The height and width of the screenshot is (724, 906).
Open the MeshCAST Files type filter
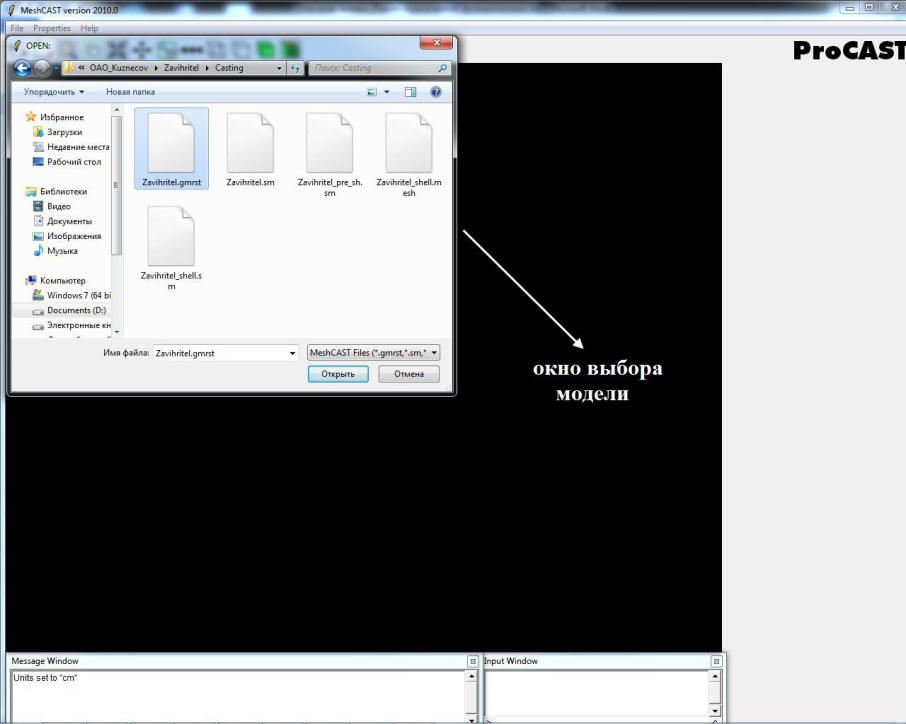pyautogui.click(x=373, y=352)
